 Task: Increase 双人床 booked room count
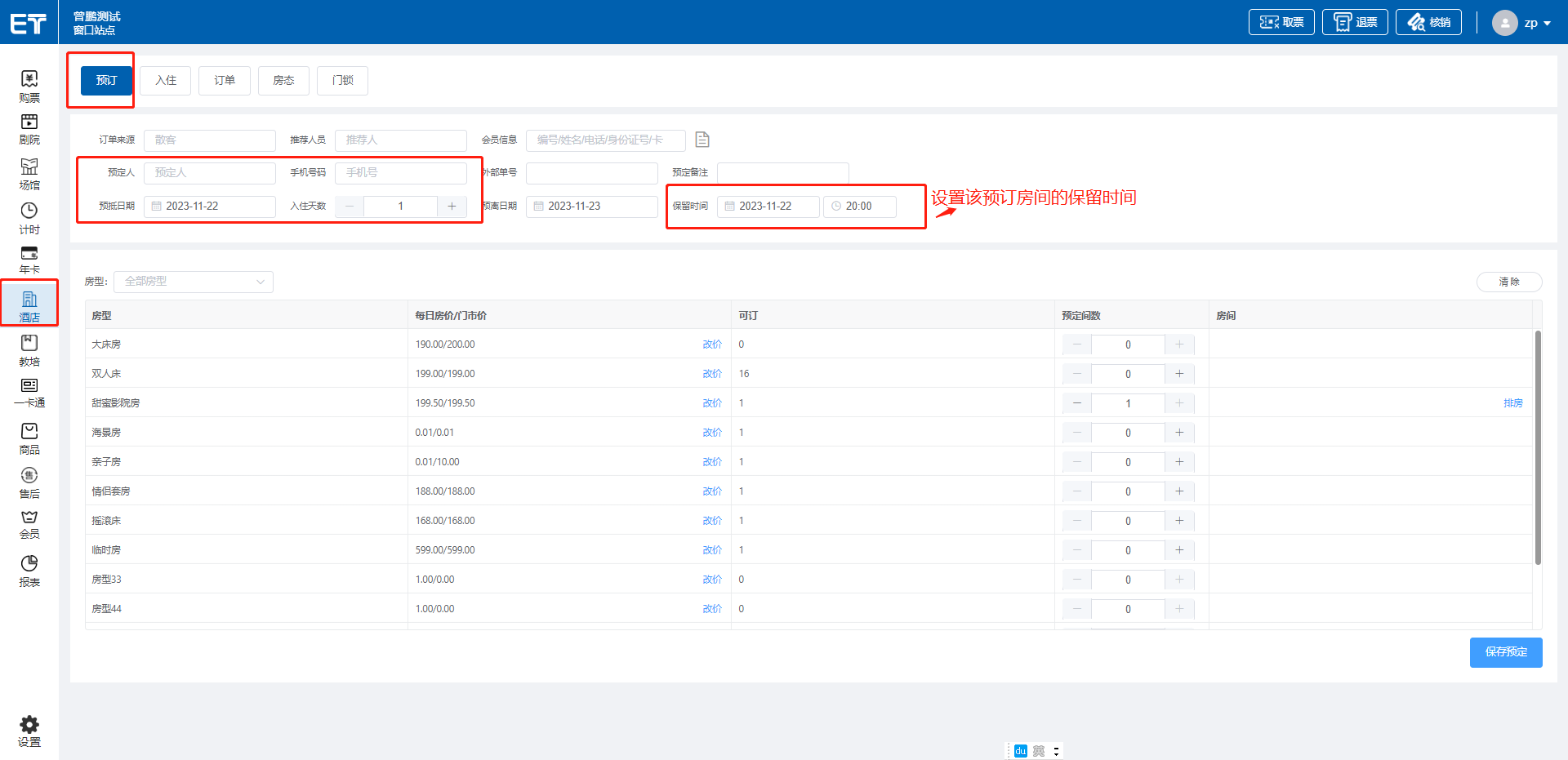pyautogui.click(x=1179, y=374)
